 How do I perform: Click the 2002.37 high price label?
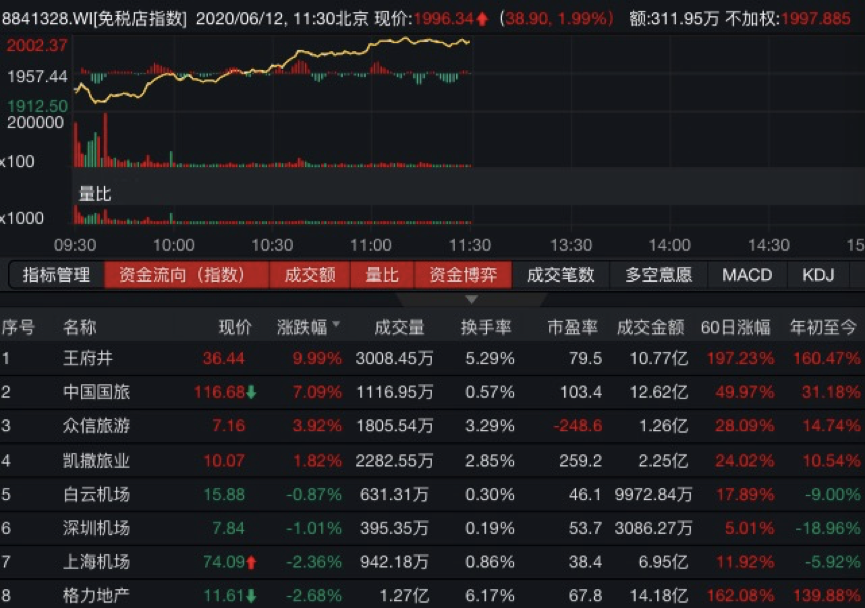[37, 45]
